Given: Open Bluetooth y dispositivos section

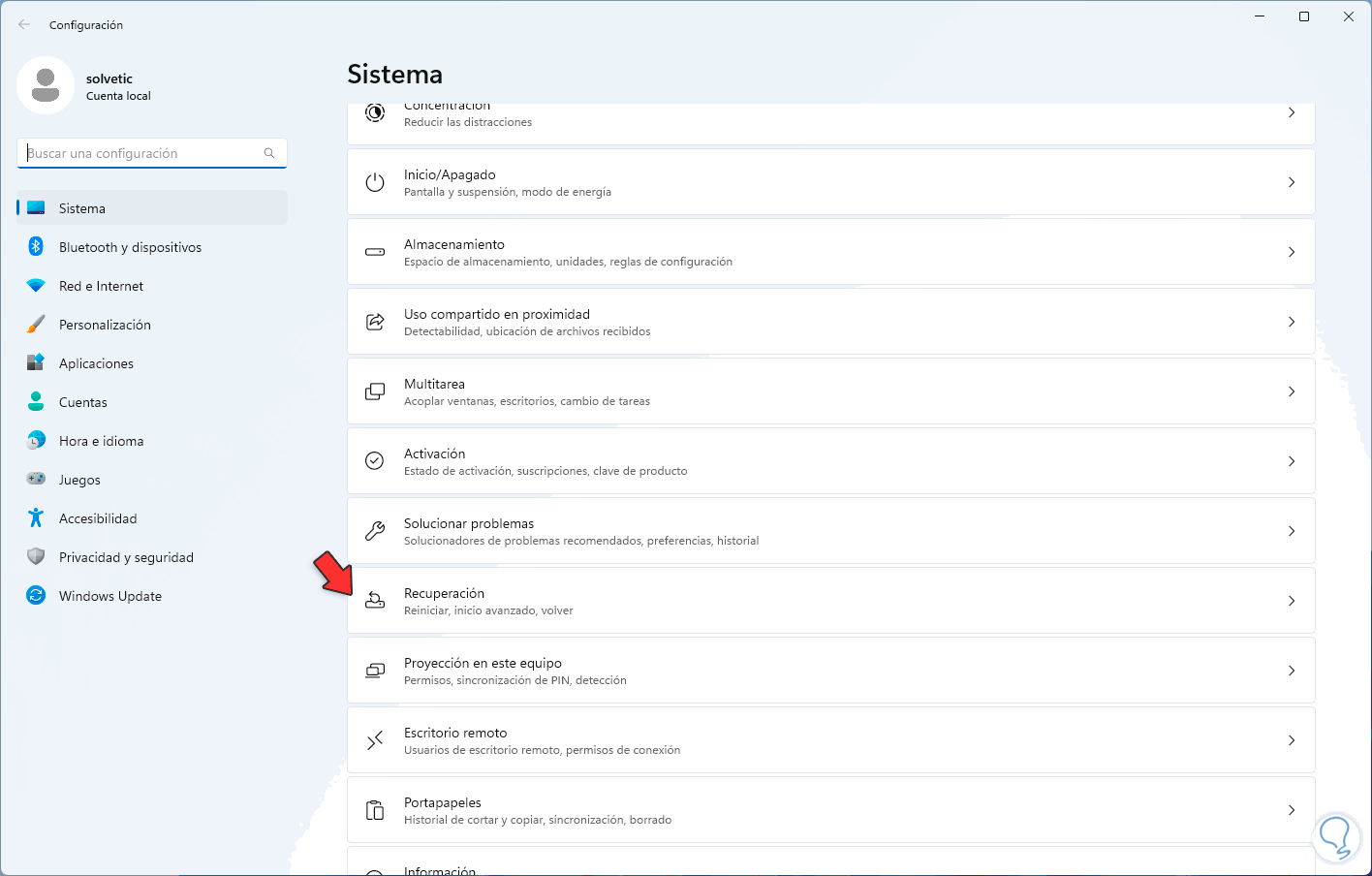Looking at the screenshot, I should 130,247.
